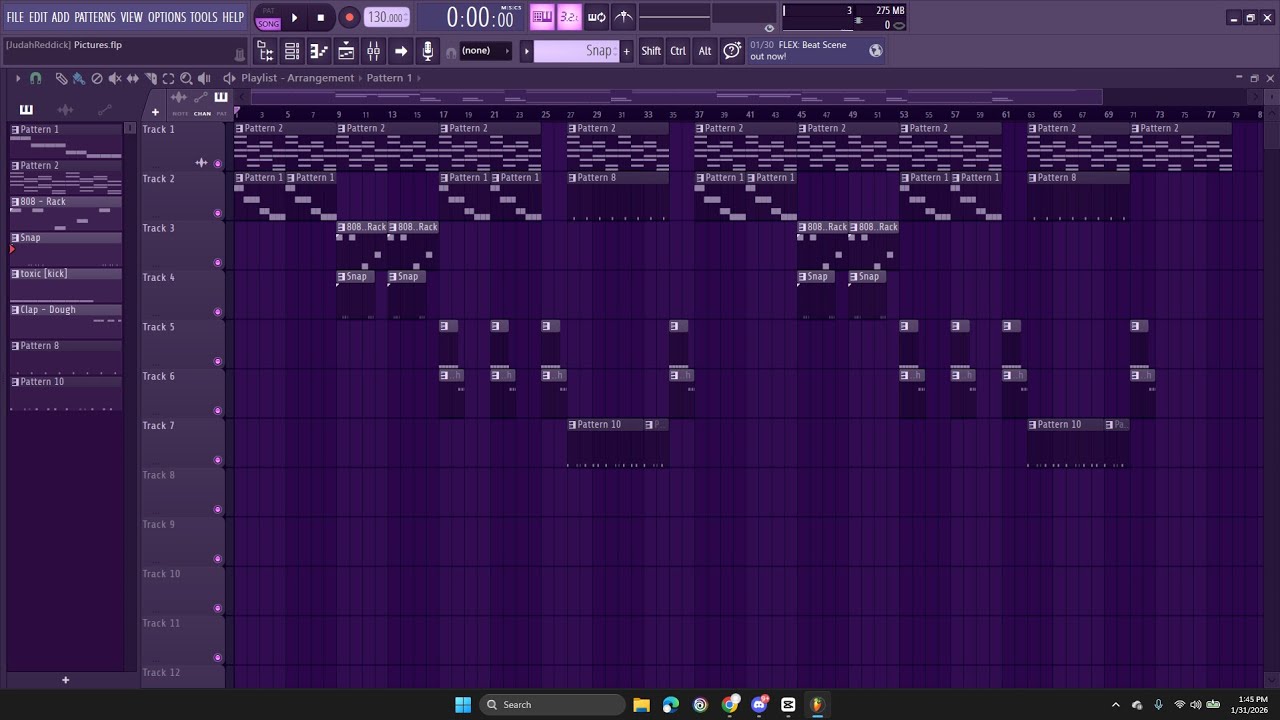Open the Playlist view icon
Viewport: 1280px width, 720px height.
coord(346,51)
